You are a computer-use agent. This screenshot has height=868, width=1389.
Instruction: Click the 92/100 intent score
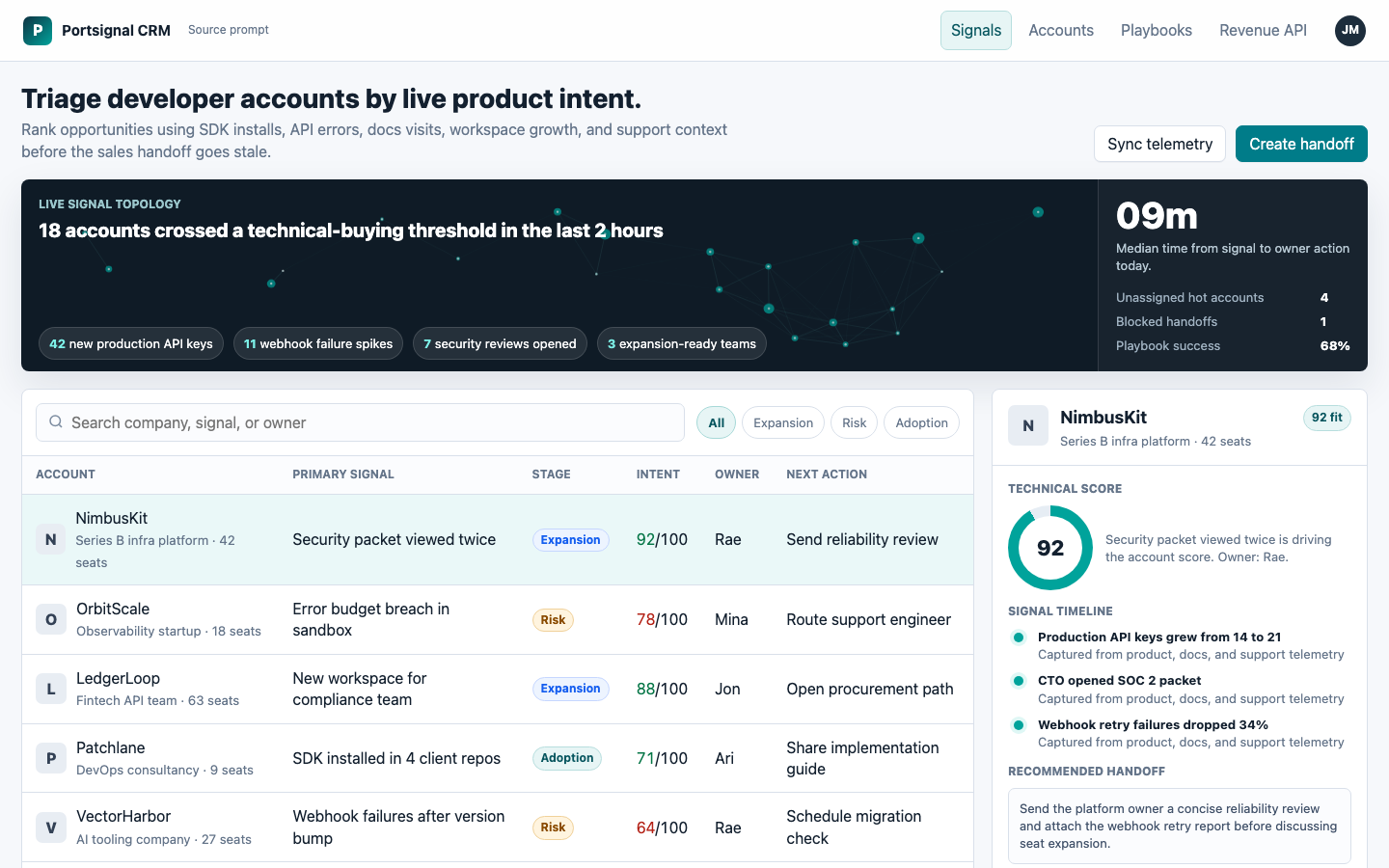[x=662, y=540]
